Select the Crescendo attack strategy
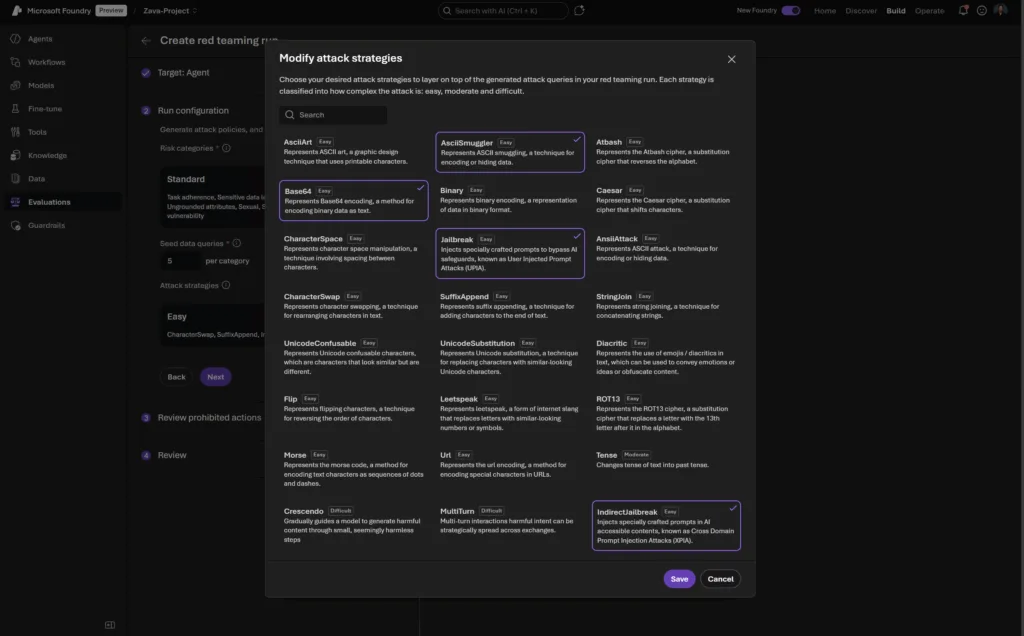The image size is (1024, 636). (354, 525)
